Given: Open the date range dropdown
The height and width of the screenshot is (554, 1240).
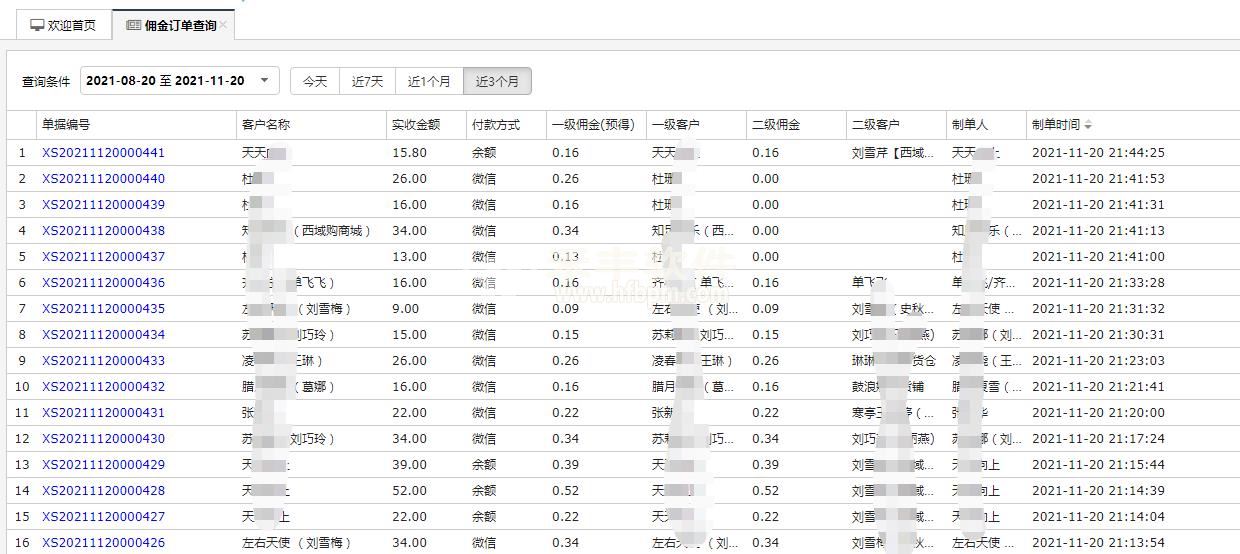Looking at the screenshot, I should pyautogui.click(x=265, y=81).
